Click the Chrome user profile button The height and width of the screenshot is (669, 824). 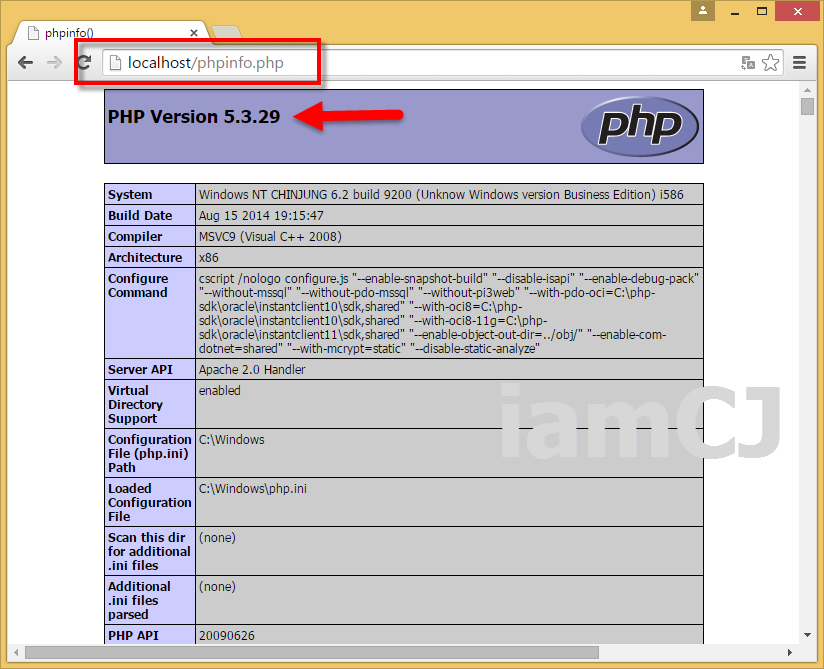pyautogui.click(x=703, y=11)
